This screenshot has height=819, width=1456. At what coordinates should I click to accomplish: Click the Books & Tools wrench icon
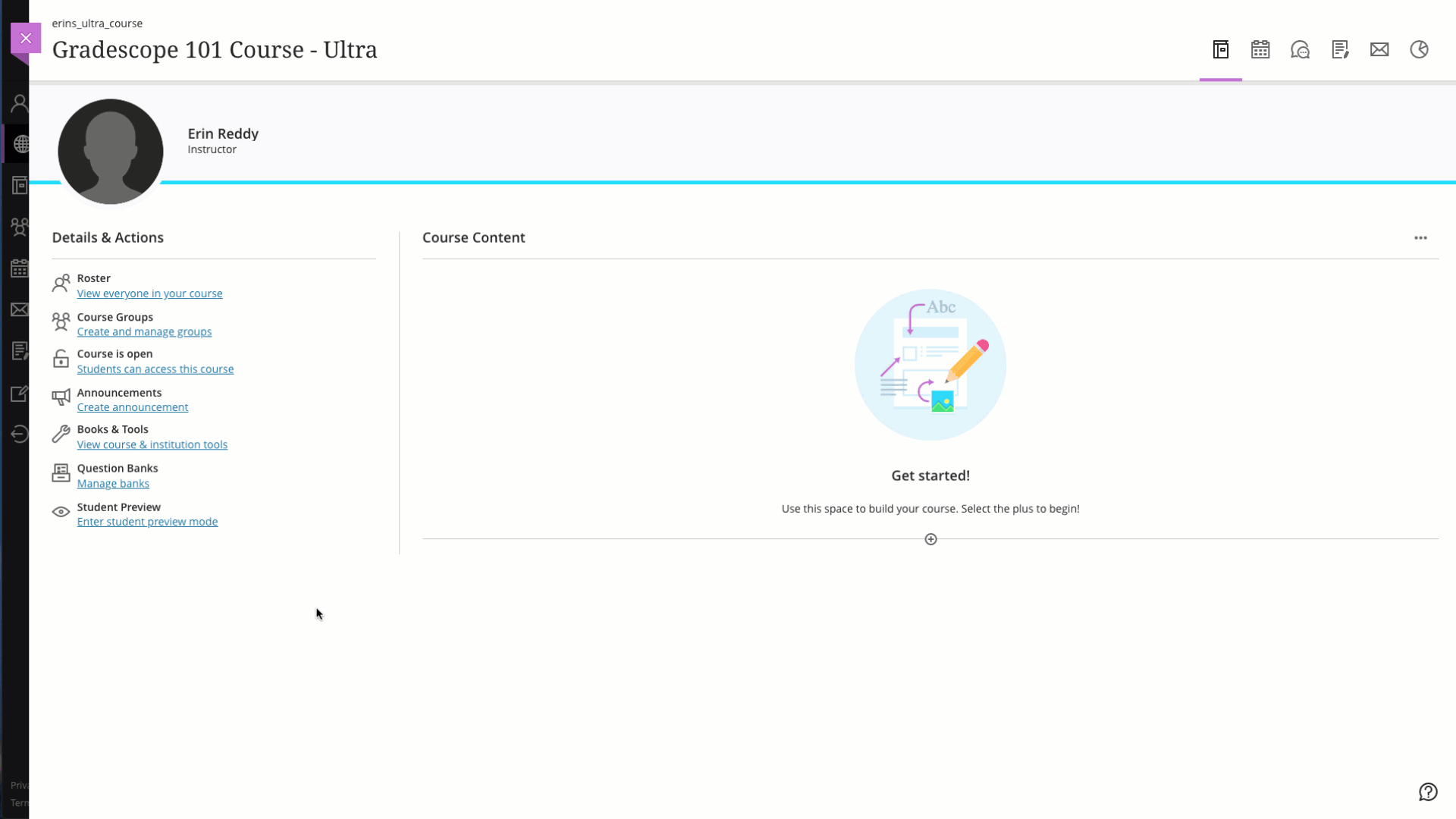(x=61, y=434)
